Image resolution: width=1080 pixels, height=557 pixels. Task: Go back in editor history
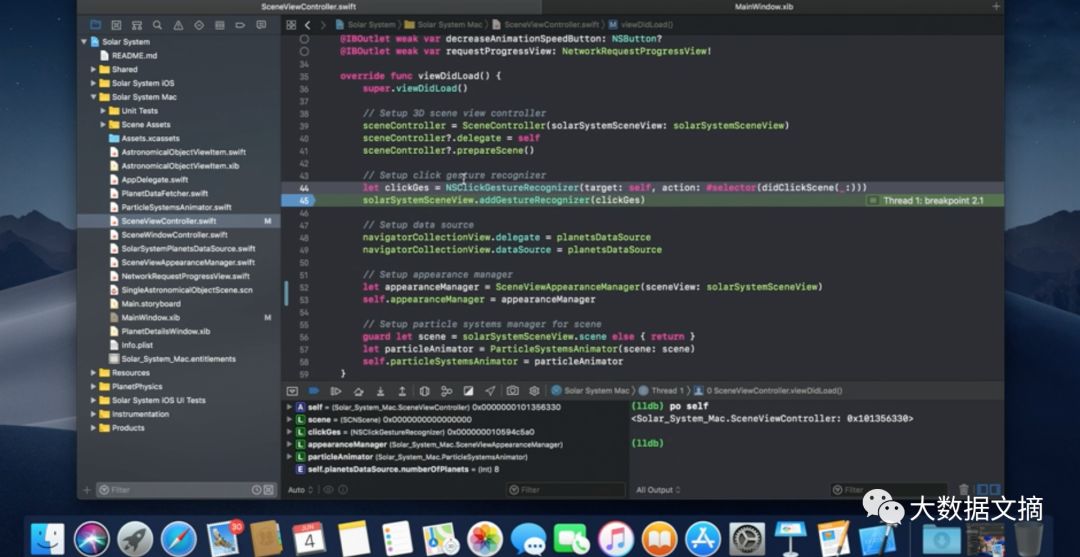pyautogui.click(x=307, y=25)
